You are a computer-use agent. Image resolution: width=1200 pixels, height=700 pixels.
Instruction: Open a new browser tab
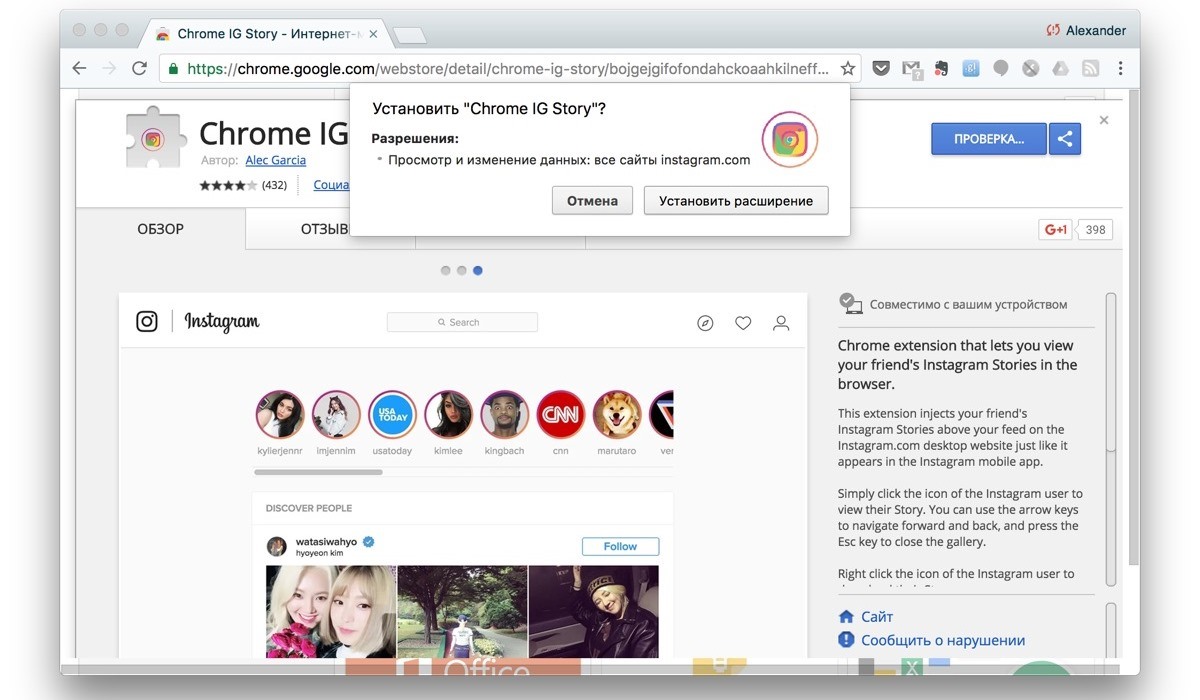click(409, 35)
